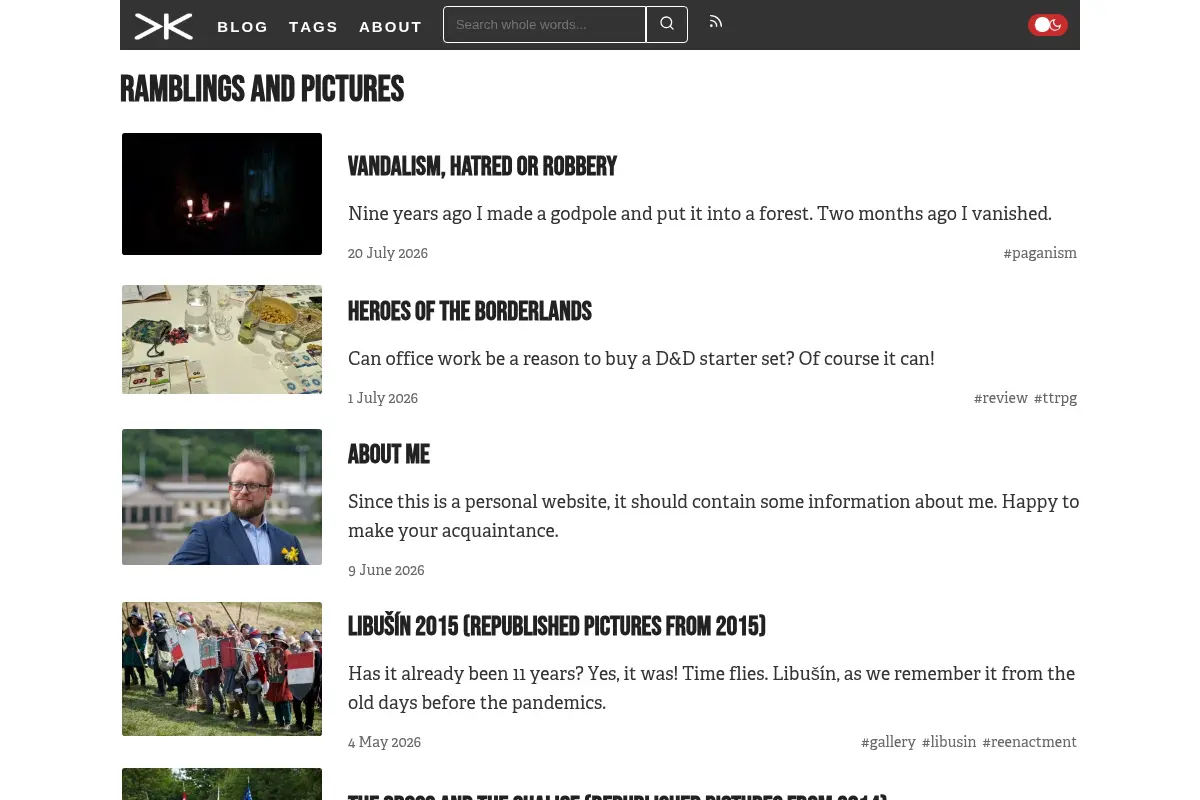Click the 'Nine years ago I made a godpole' excerpt
The height and width of the screenshot is (800, 1200).
tap(700, 214)
